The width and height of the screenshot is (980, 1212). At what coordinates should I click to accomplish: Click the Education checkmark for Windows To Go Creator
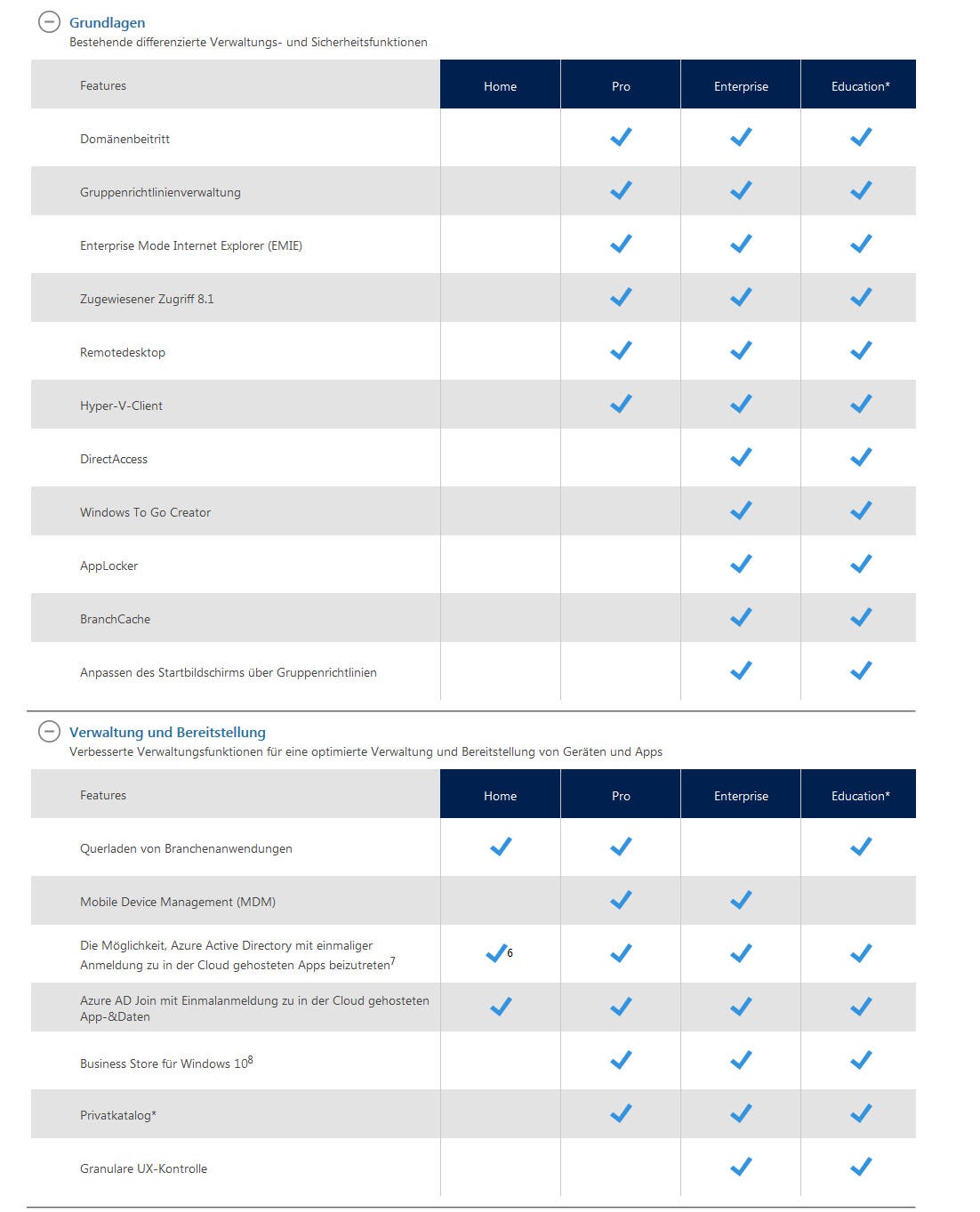[x=859, y=510]
